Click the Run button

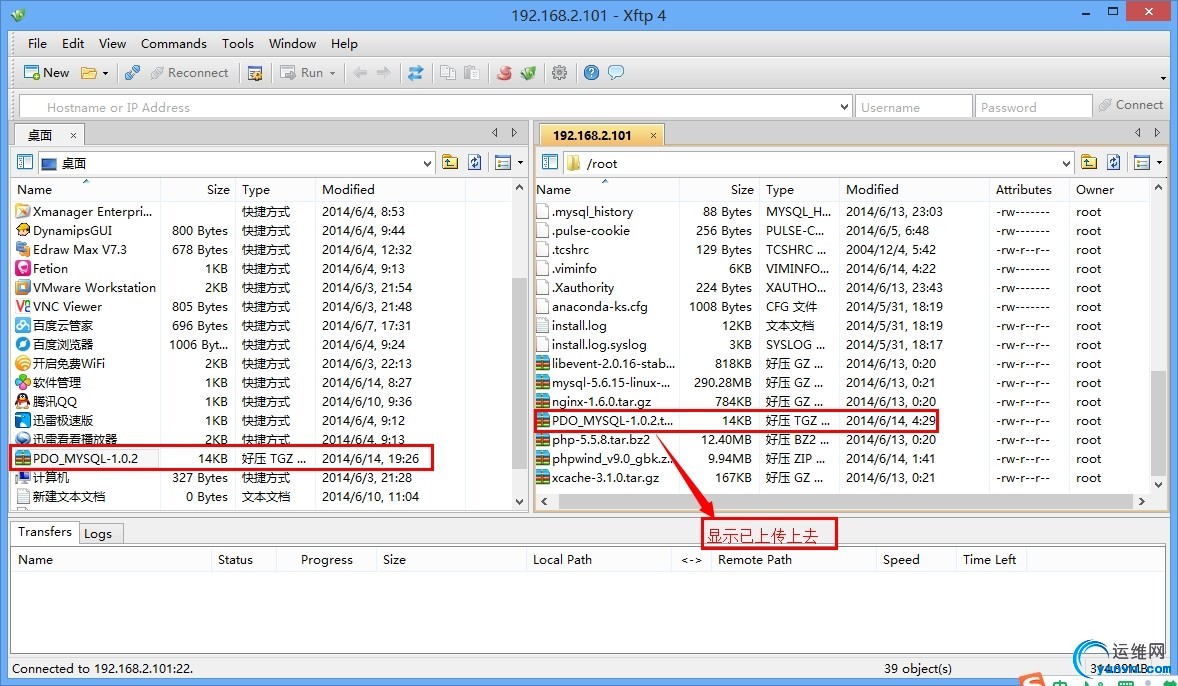click(302, 73)
